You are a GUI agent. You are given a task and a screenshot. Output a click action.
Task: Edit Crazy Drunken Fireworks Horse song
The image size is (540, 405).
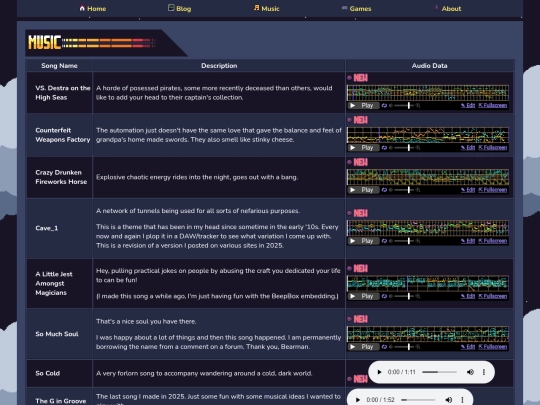coord(468,190)
